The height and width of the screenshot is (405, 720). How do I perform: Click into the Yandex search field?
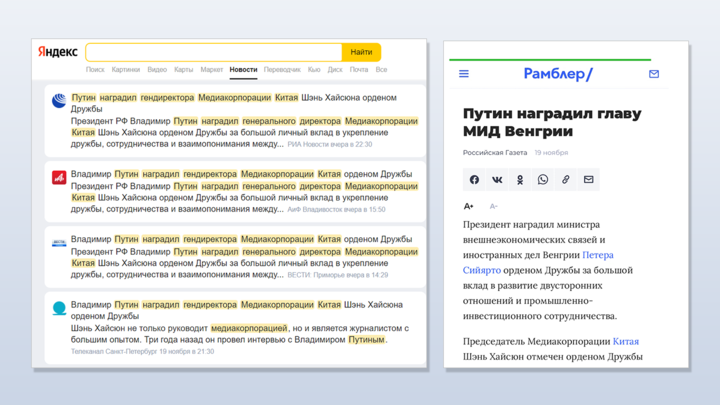(214, 52)
